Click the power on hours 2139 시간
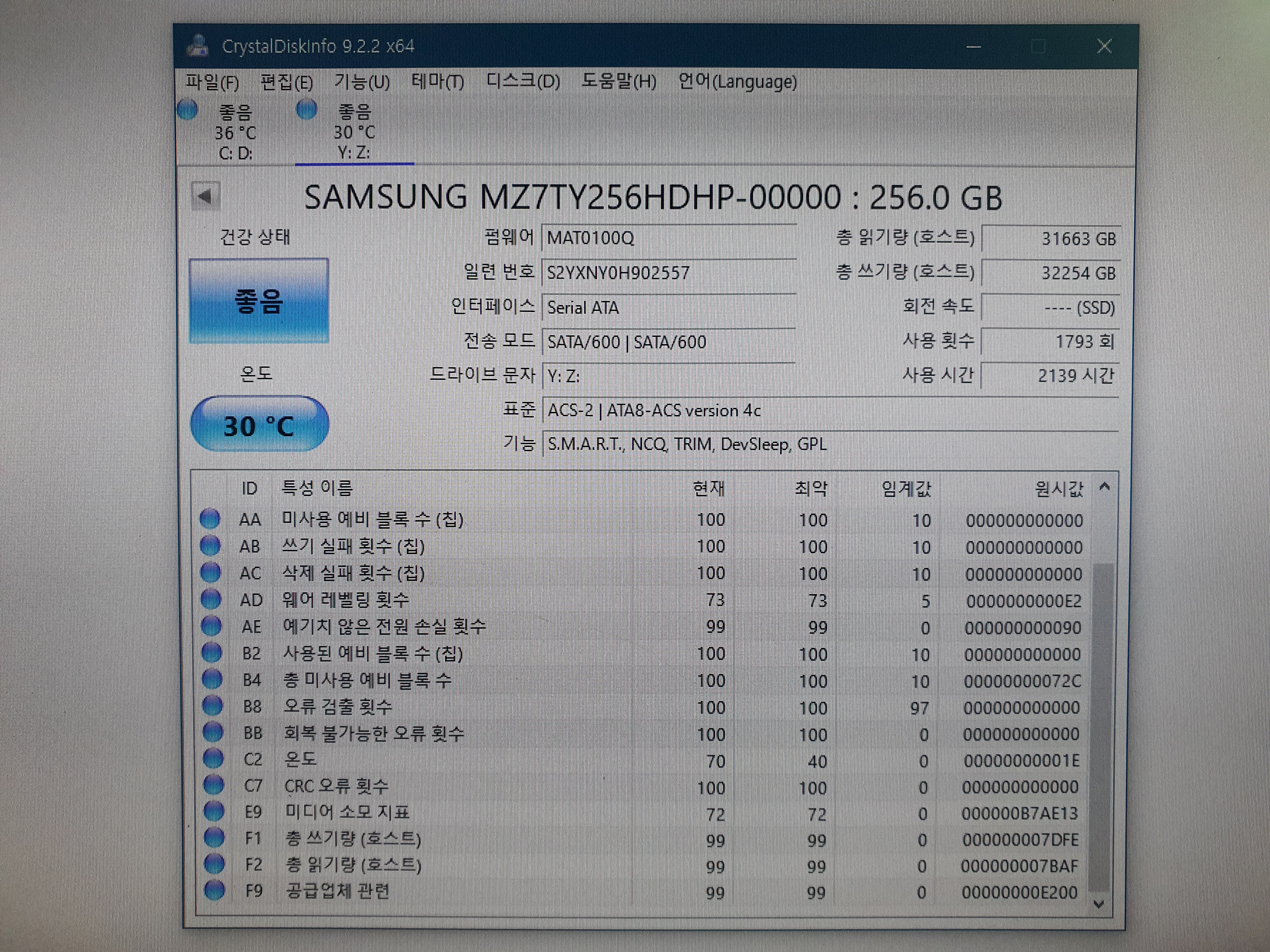 [1051, 376]
